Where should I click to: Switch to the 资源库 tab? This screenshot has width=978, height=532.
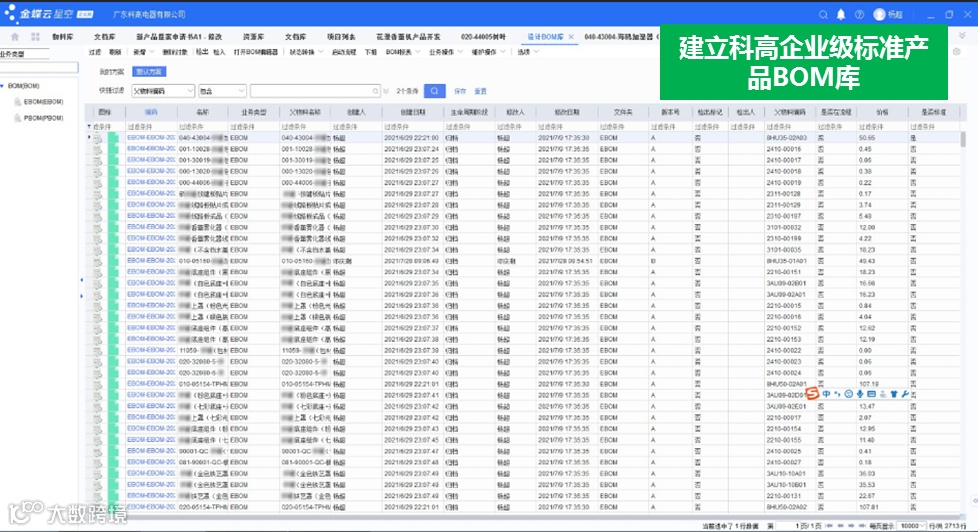253,37
